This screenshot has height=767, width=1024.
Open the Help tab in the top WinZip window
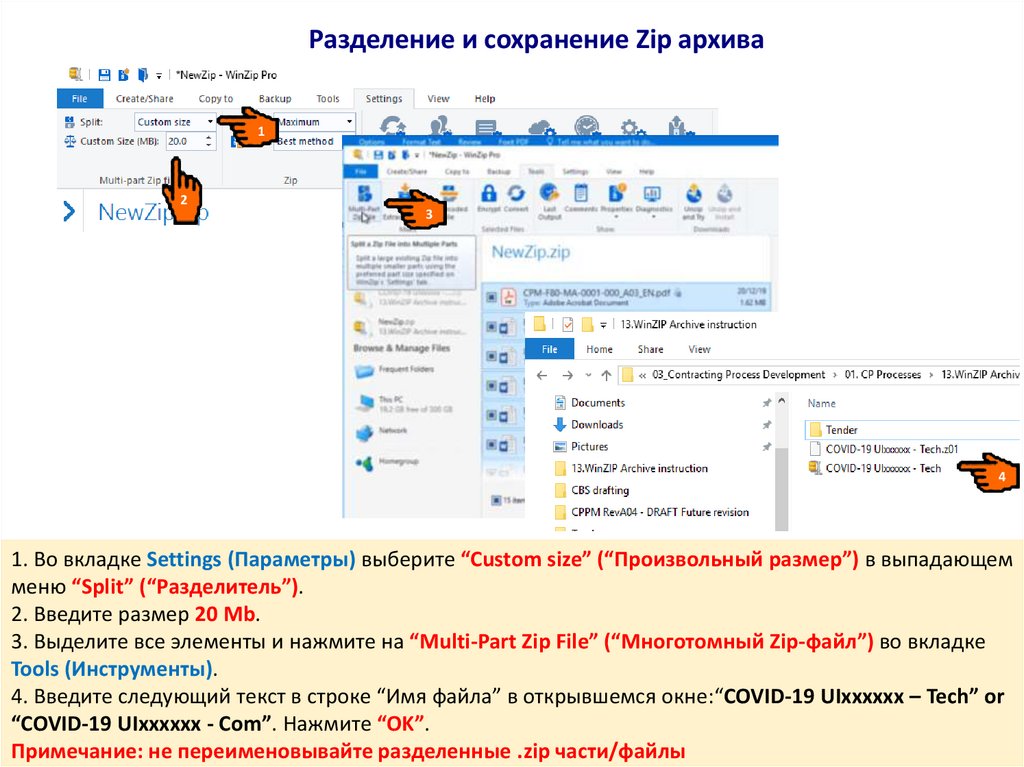pyautogui.click(x=485, y=99)
